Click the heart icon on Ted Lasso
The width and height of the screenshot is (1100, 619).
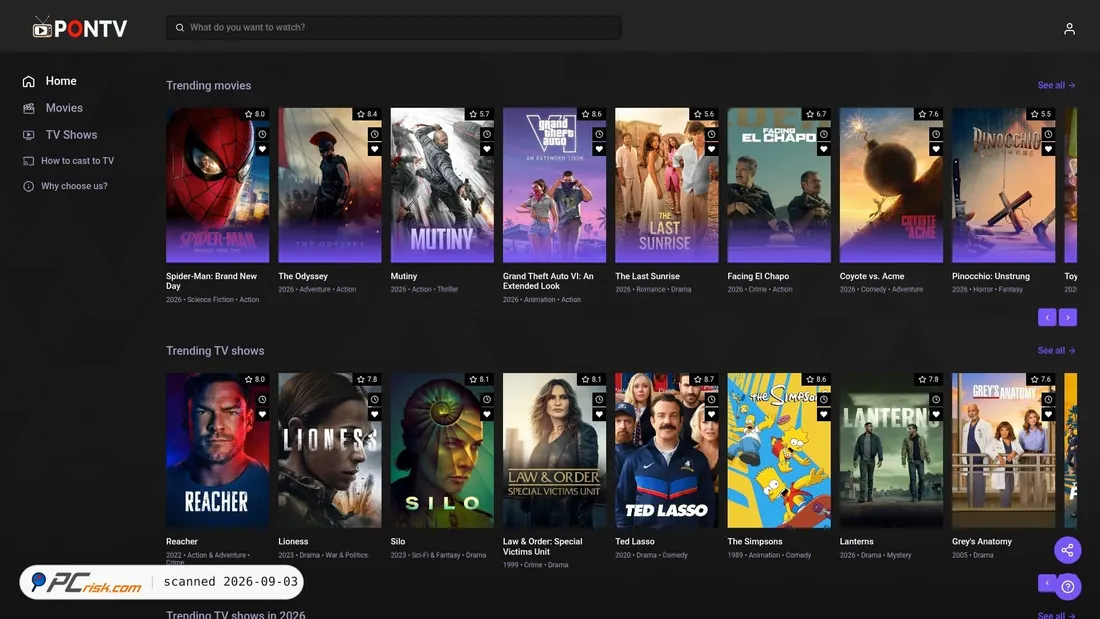pyautogui.click(x=711, y=414)
